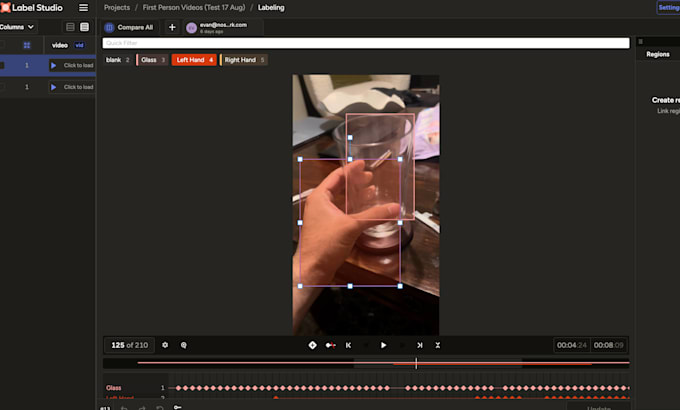Image resolution: width=680 pixels, height=410 pixels.
Task: Tick checkbox of the second task row
Action: click(2, 87)
